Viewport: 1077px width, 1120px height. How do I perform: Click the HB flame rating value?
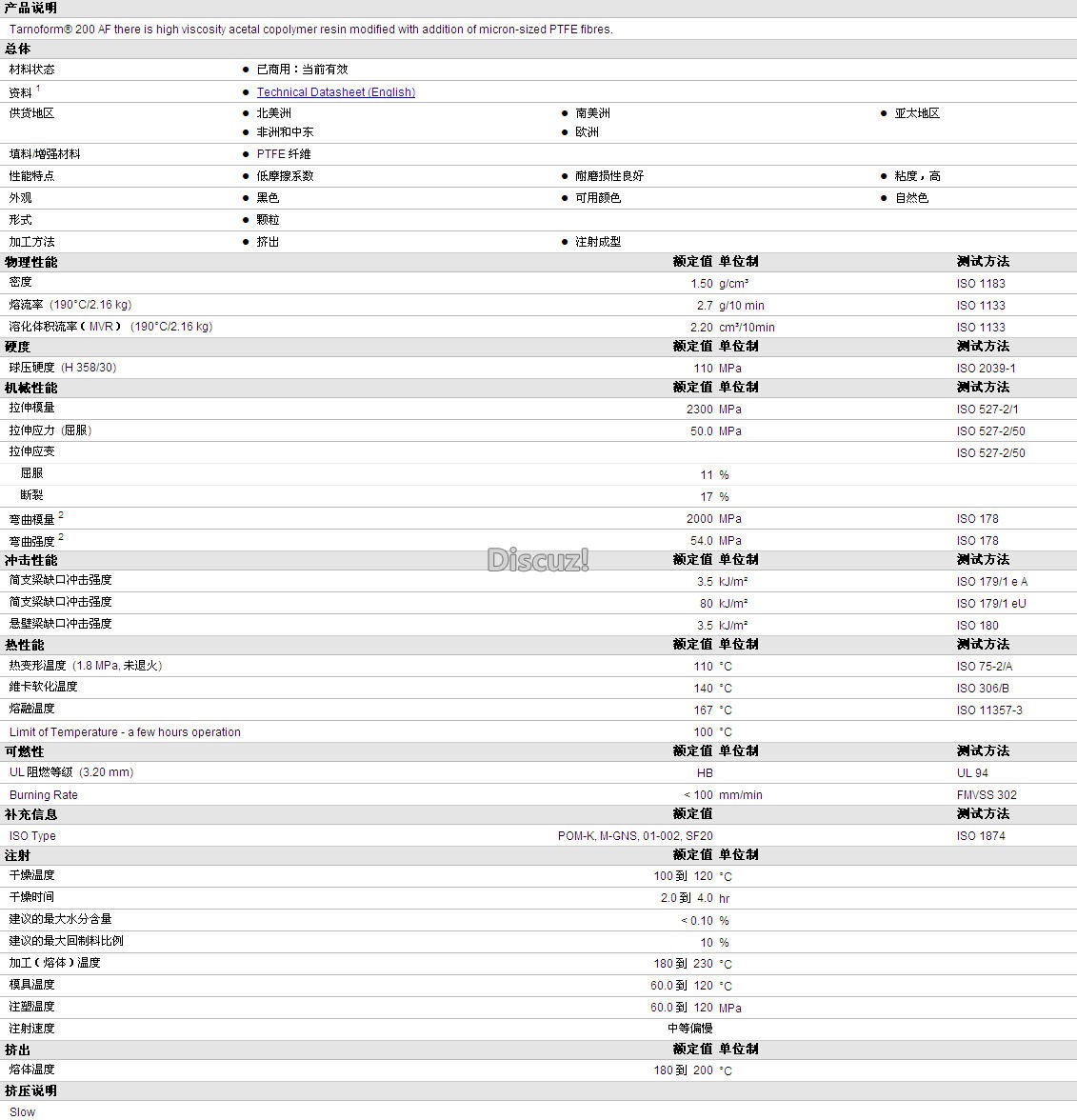pos(705,773)
